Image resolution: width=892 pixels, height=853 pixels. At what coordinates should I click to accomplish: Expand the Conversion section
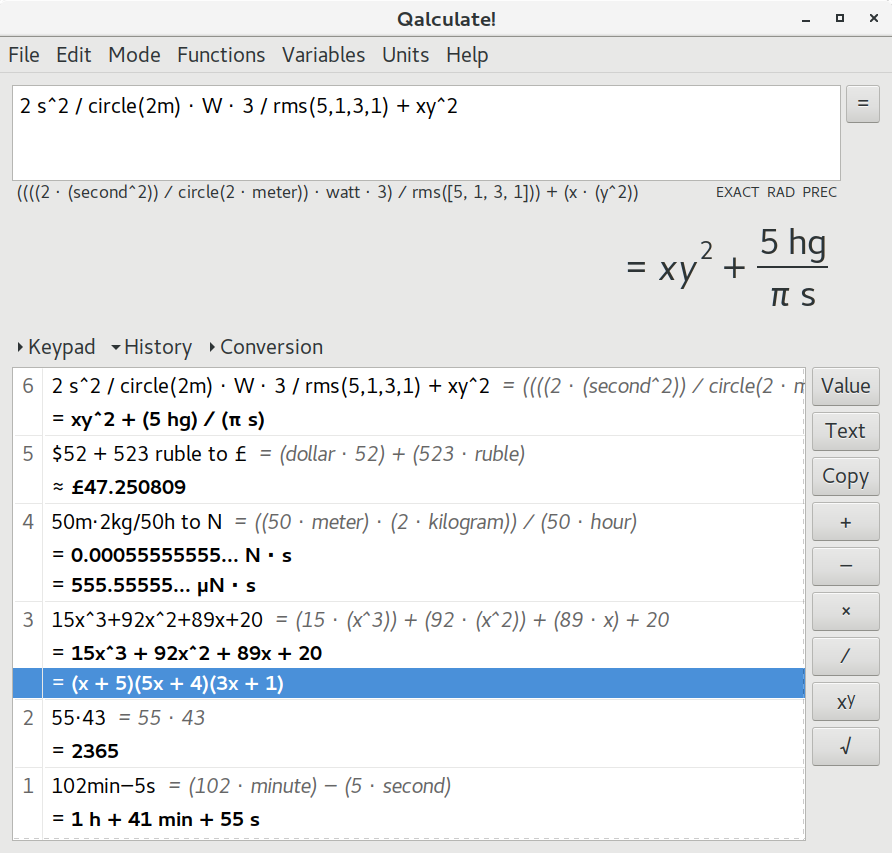point(266,347)
